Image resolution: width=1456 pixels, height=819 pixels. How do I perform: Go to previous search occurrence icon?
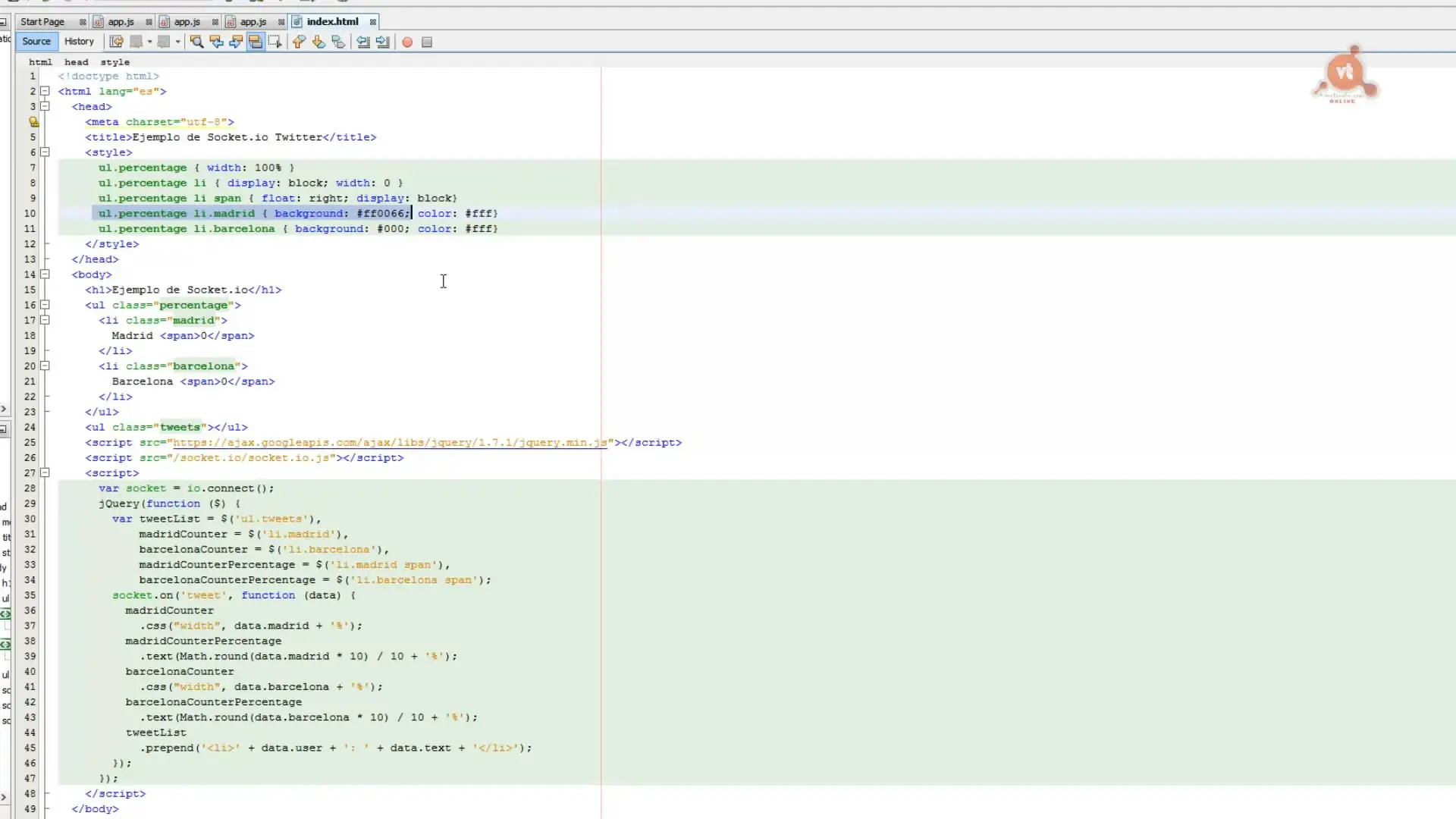pos(216,42)
